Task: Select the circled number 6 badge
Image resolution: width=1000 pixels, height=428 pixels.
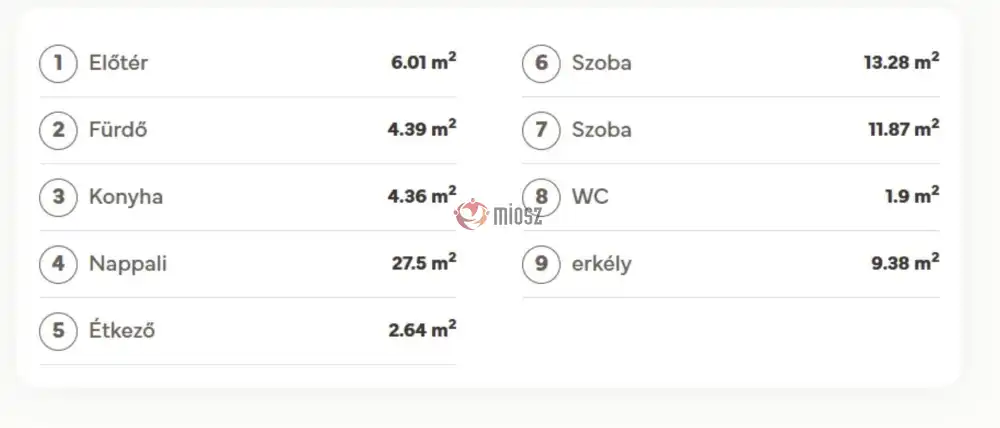Action: pos(541,63)
